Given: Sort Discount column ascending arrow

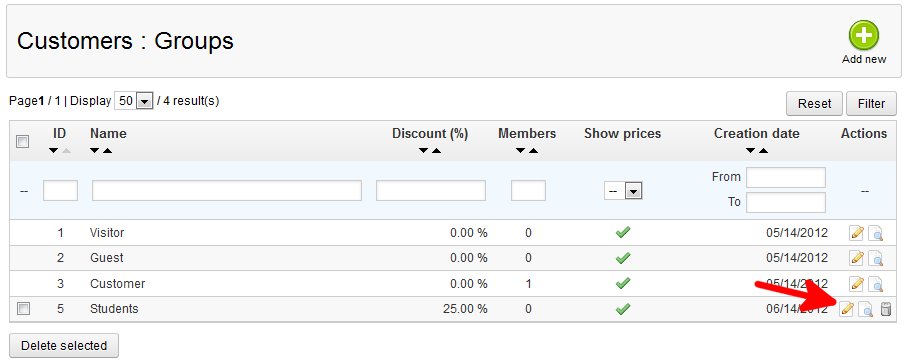Looking at the screenshot, I should [437, 151].
